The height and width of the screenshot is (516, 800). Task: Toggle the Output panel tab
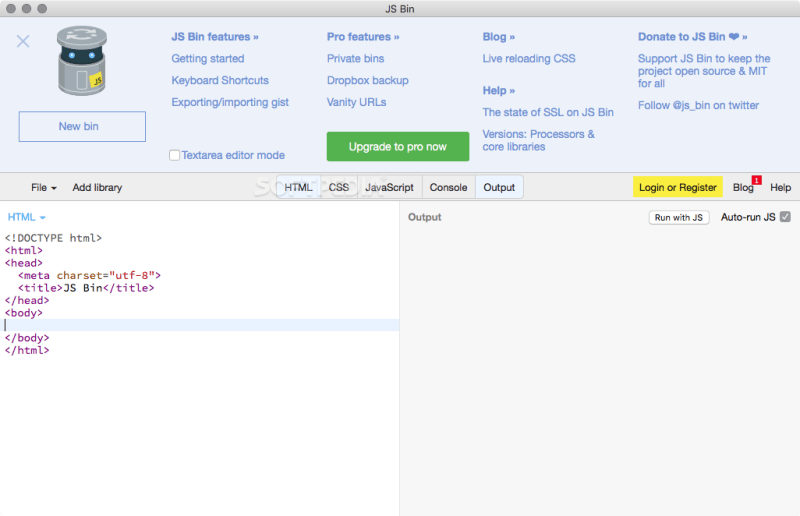(499, 187)
